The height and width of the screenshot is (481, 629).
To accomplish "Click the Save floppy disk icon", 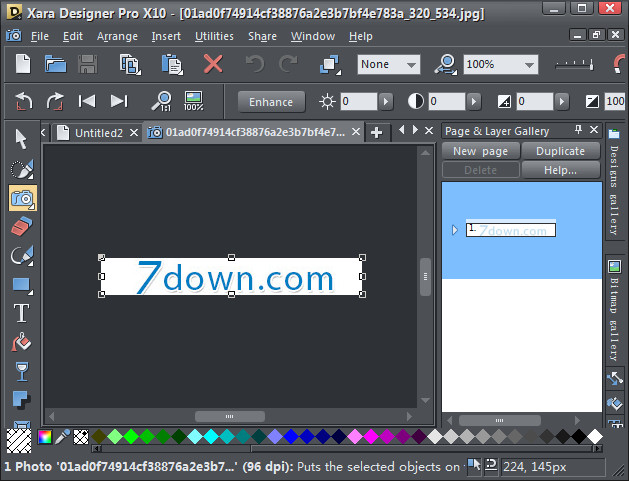I will click(87, 64).
